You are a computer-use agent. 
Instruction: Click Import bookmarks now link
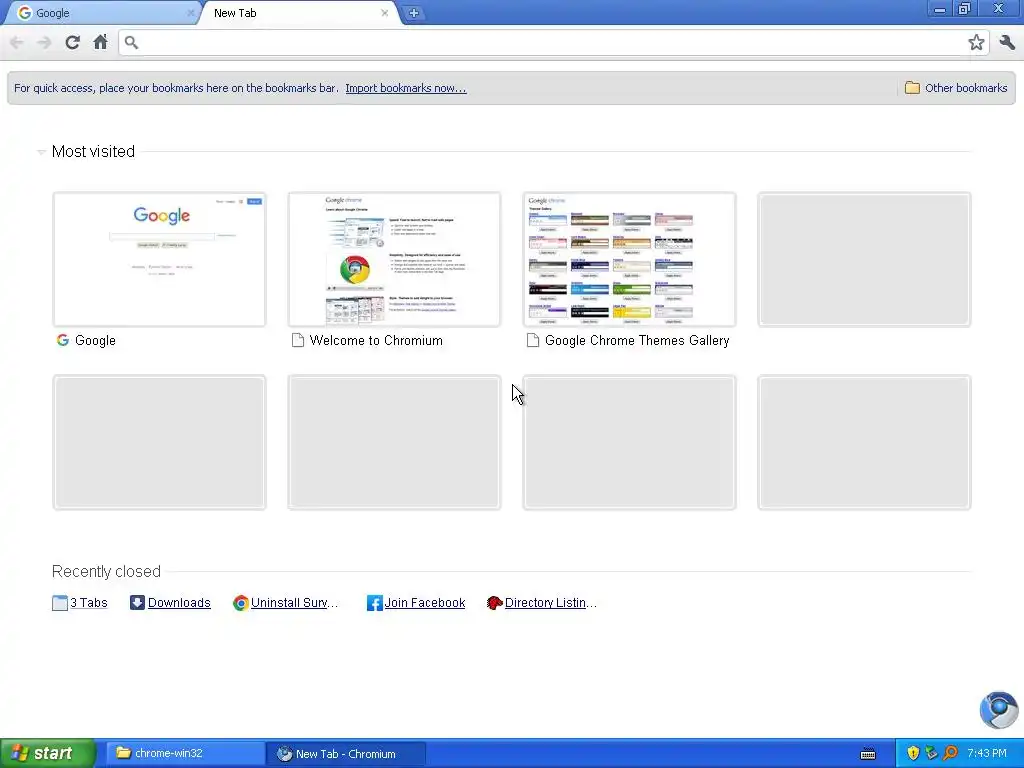pos(406,88)
